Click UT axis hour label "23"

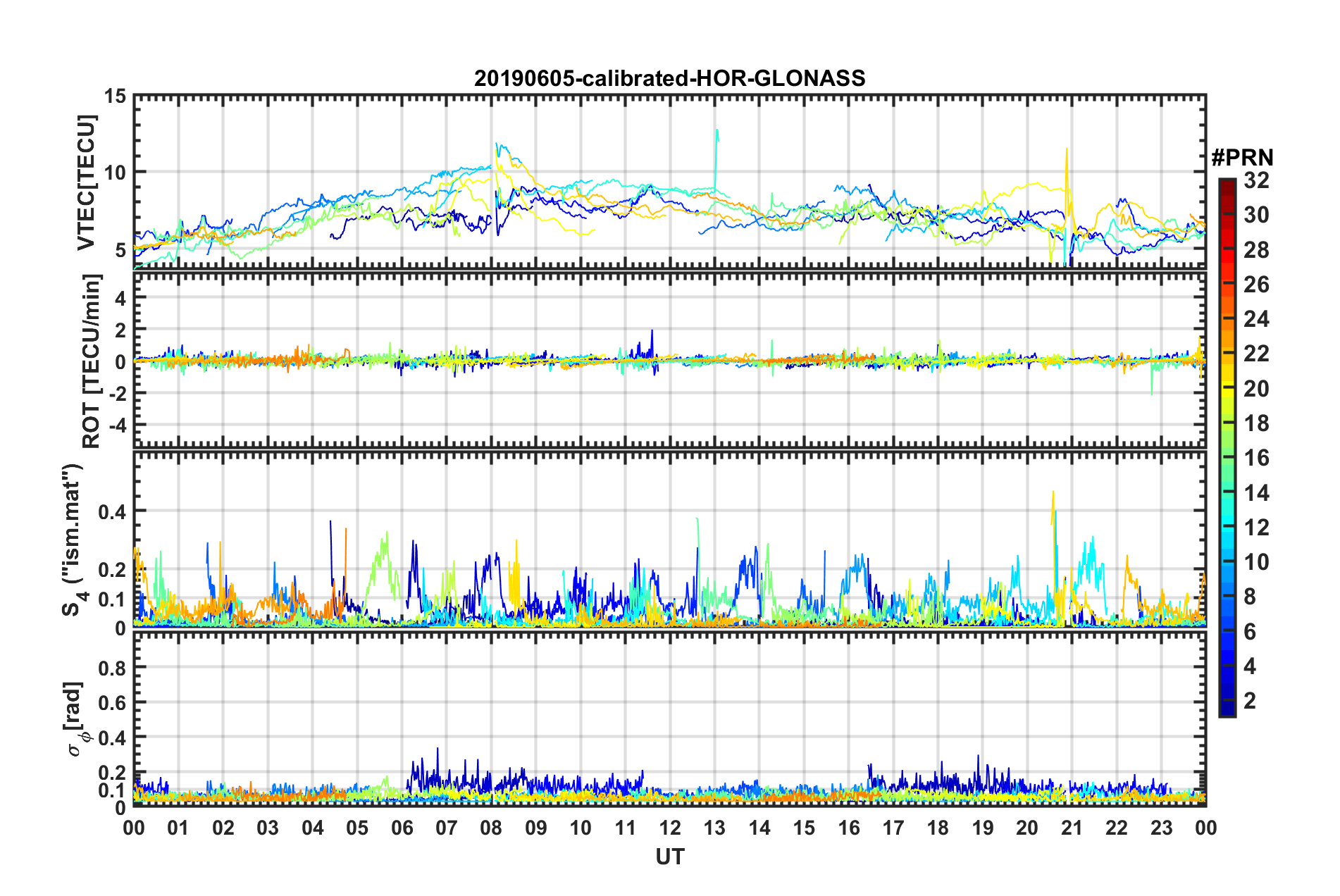pos(1161,828)
